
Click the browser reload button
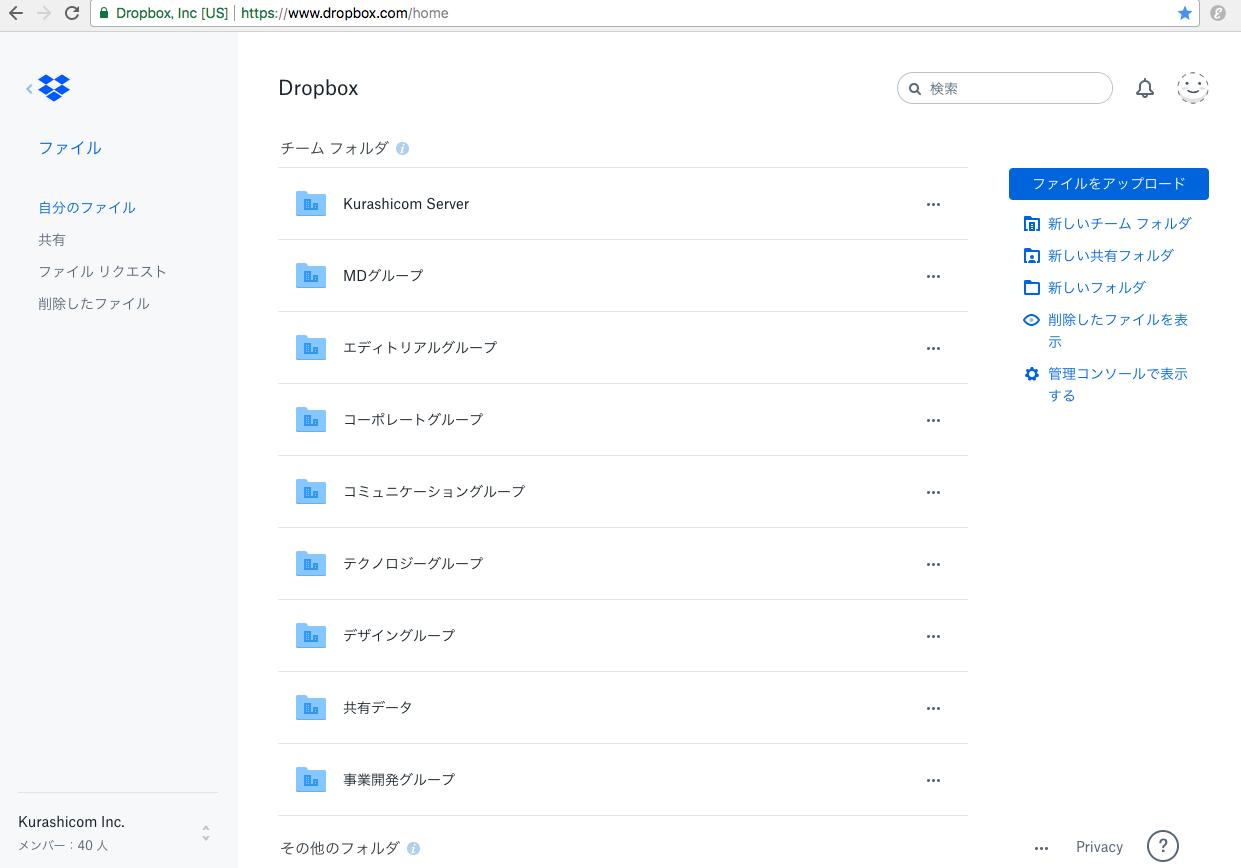71,13
